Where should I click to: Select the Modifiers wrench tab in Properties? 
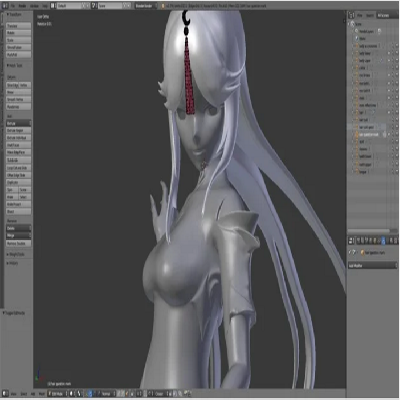pos(383,240)
